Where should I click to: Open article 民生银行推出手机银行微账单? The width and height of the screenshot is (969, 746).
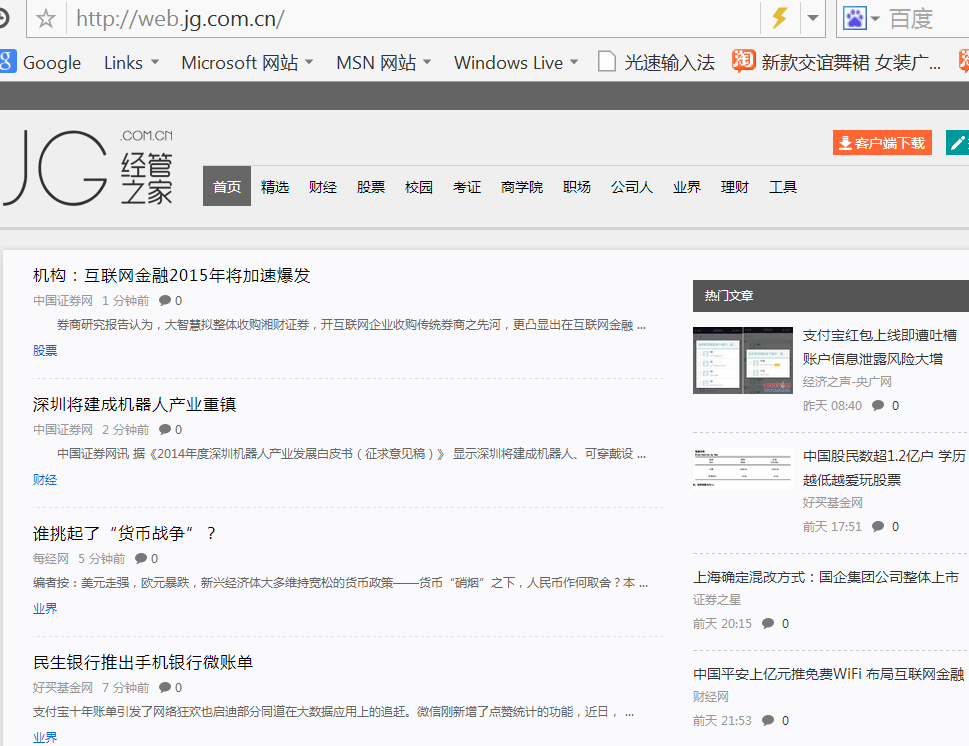click(143, 663)
